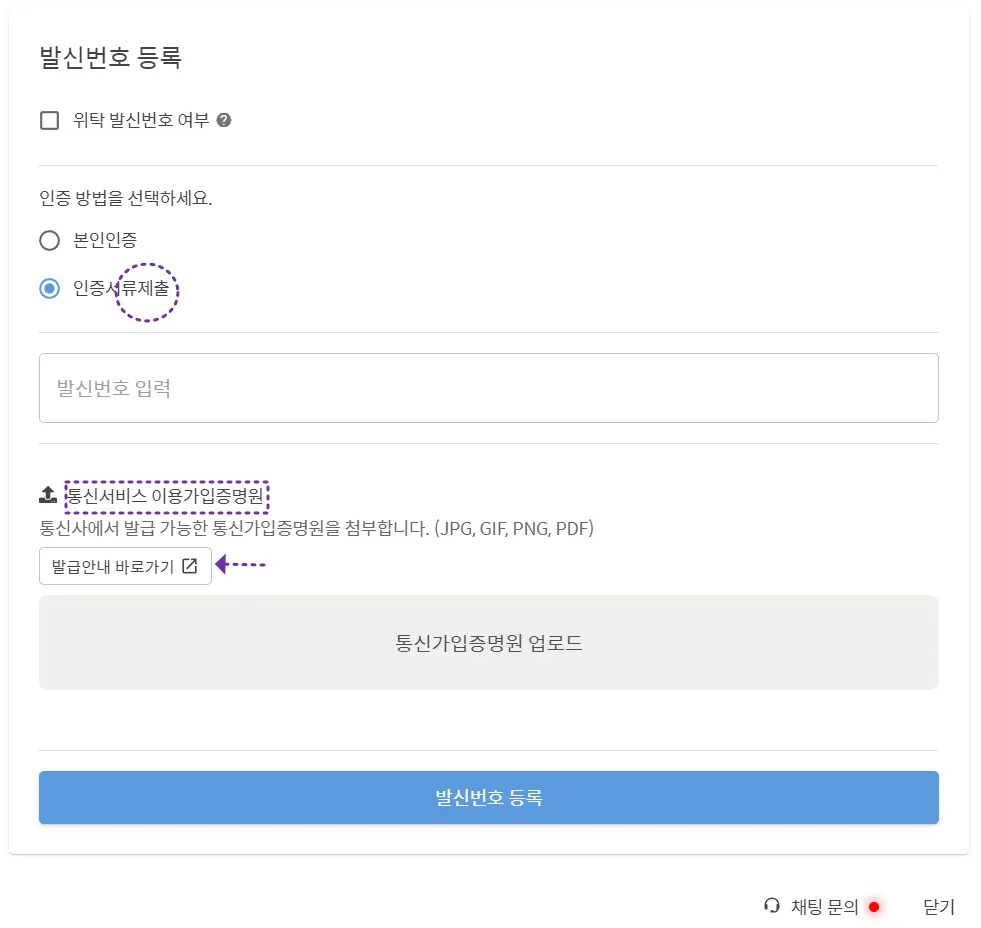Image resolution: width=981 pixels, height=928 pixels.
Task: Click the red notification dot by 채팅 문의
Action: point(874,907)
